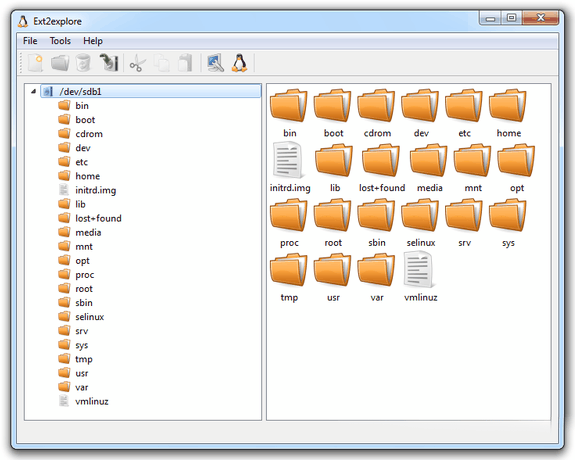Select var folder in tree

pos(73,387)
